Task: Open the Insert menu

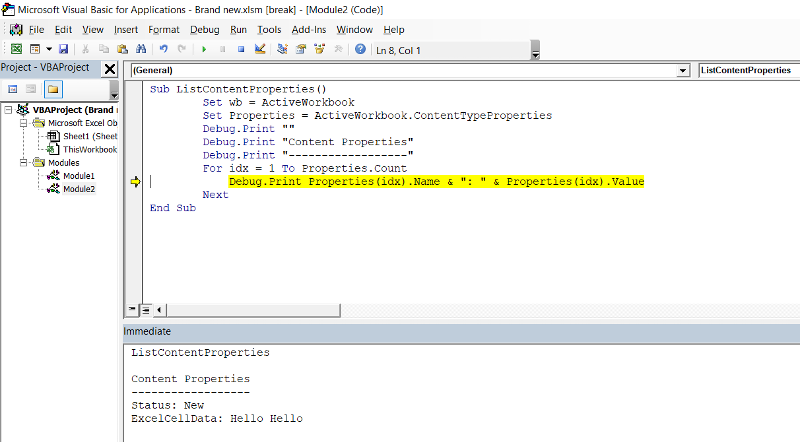Action: click(126, 30)
